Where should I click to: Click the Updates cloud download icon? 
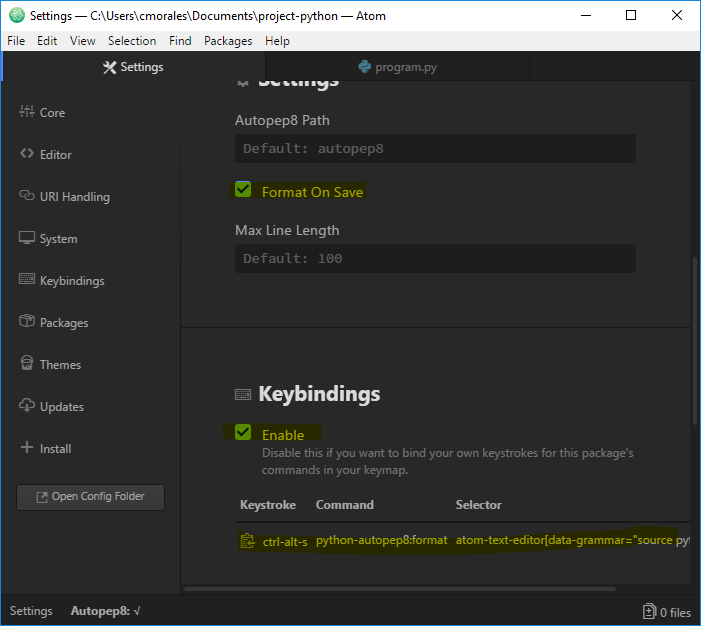(26, 405)
